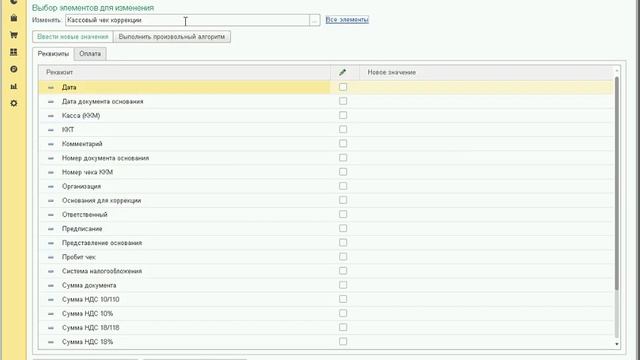
Task: Enable the ККТ checkbox
Action: point(343,129)
